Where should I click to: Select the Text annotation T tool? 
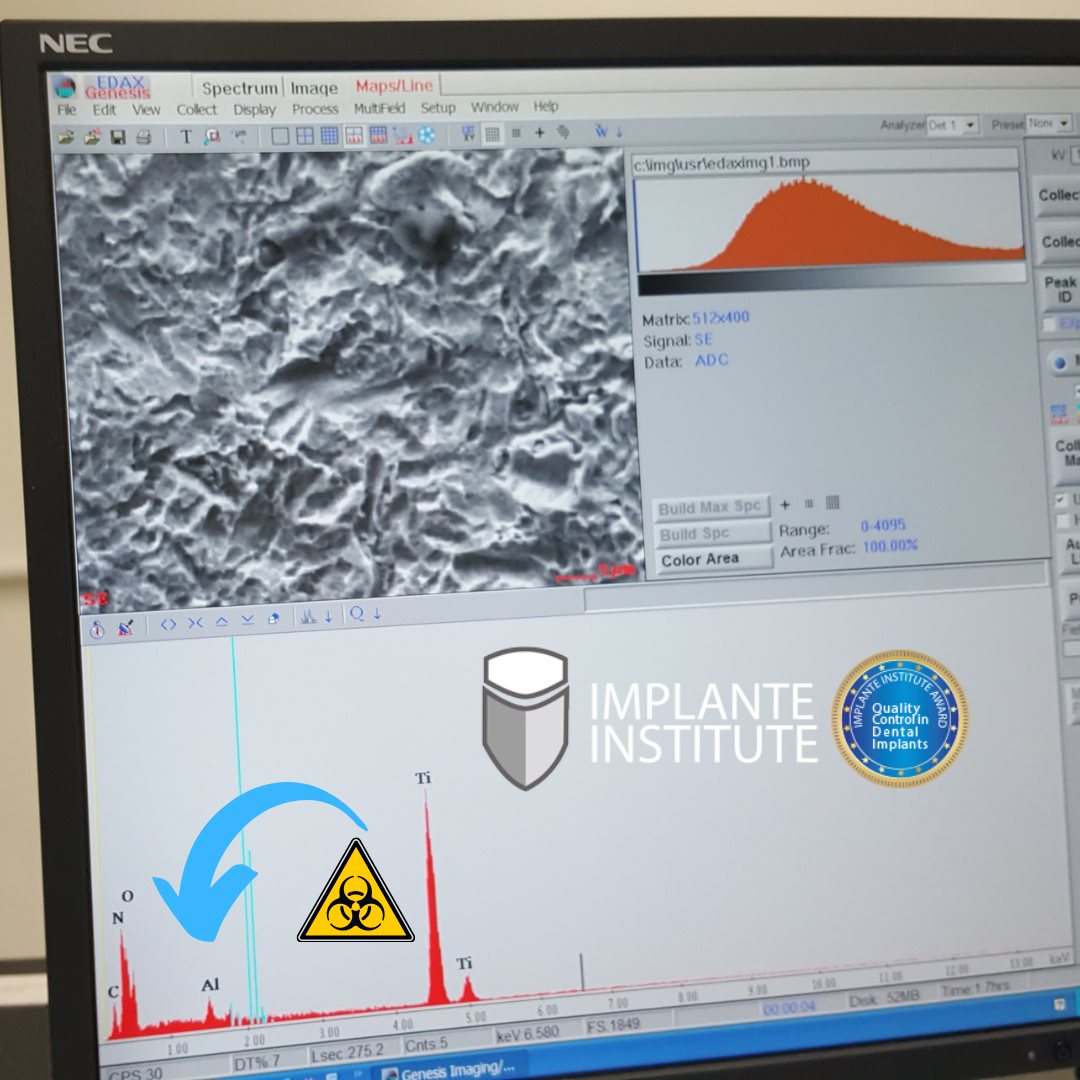coord(185,137)
